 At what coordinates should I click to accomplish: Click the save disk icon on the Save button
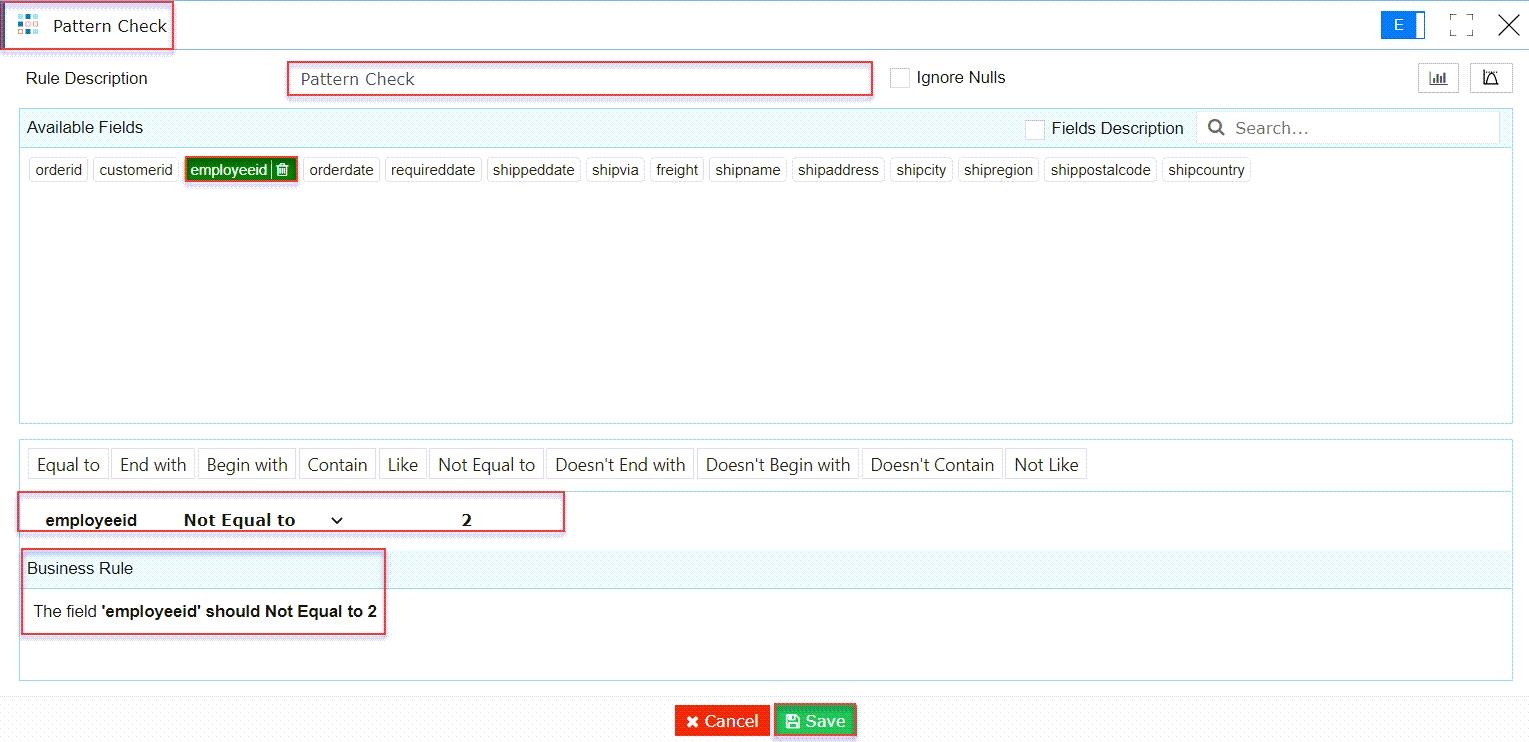click(x=793, y=720)
